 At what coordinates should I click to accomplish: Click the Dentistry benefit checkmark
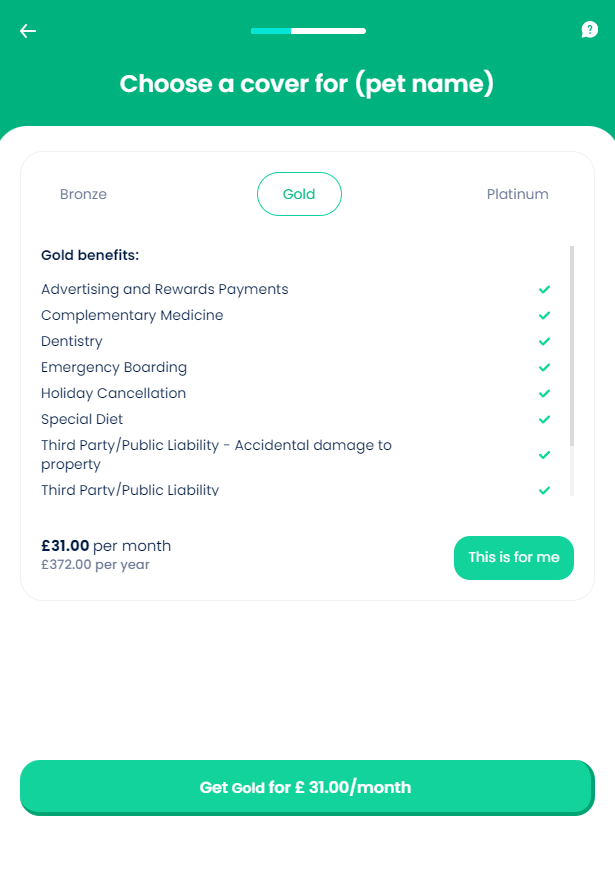(545, 342)
